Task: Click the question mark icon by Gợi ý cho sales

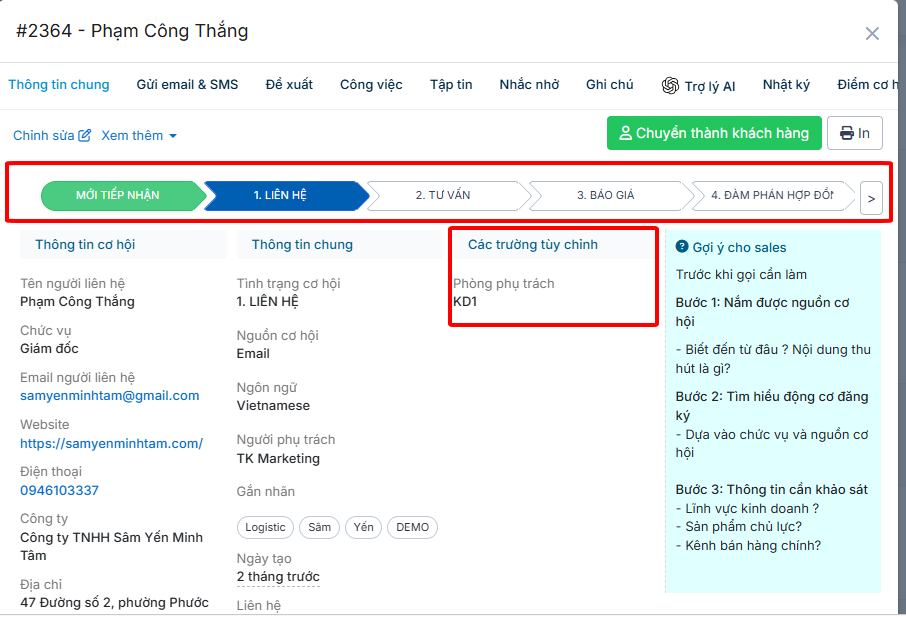Action: (x=682, y=247)
